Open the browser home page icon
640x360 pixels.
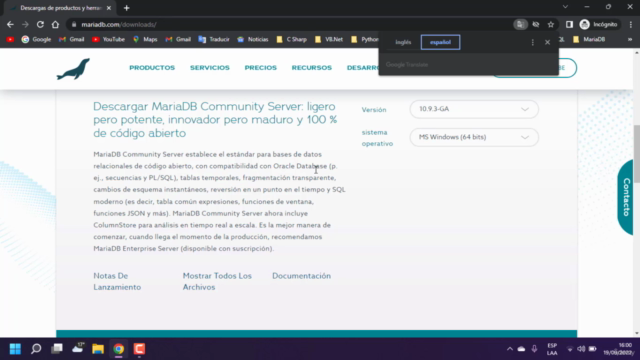pos(55,24)
